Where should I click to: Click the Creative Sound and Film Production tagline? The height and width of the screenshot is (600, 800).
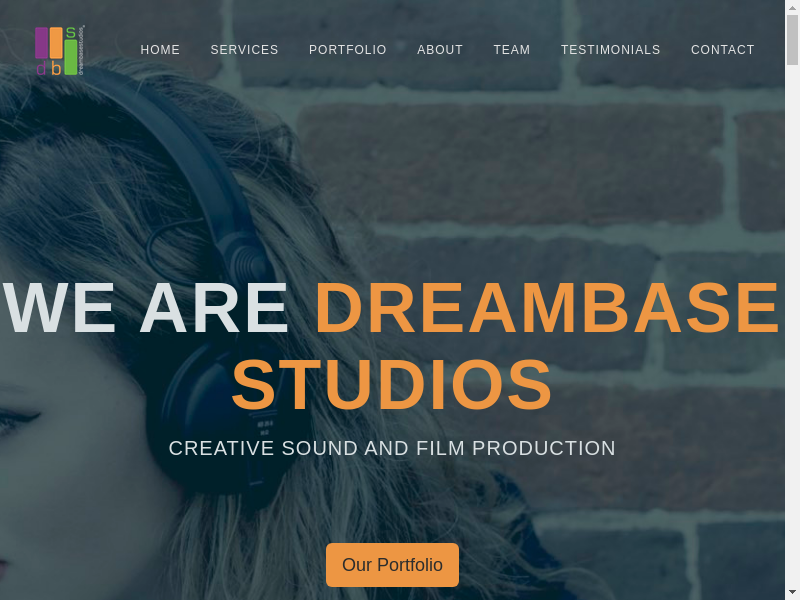click(392, 448)
